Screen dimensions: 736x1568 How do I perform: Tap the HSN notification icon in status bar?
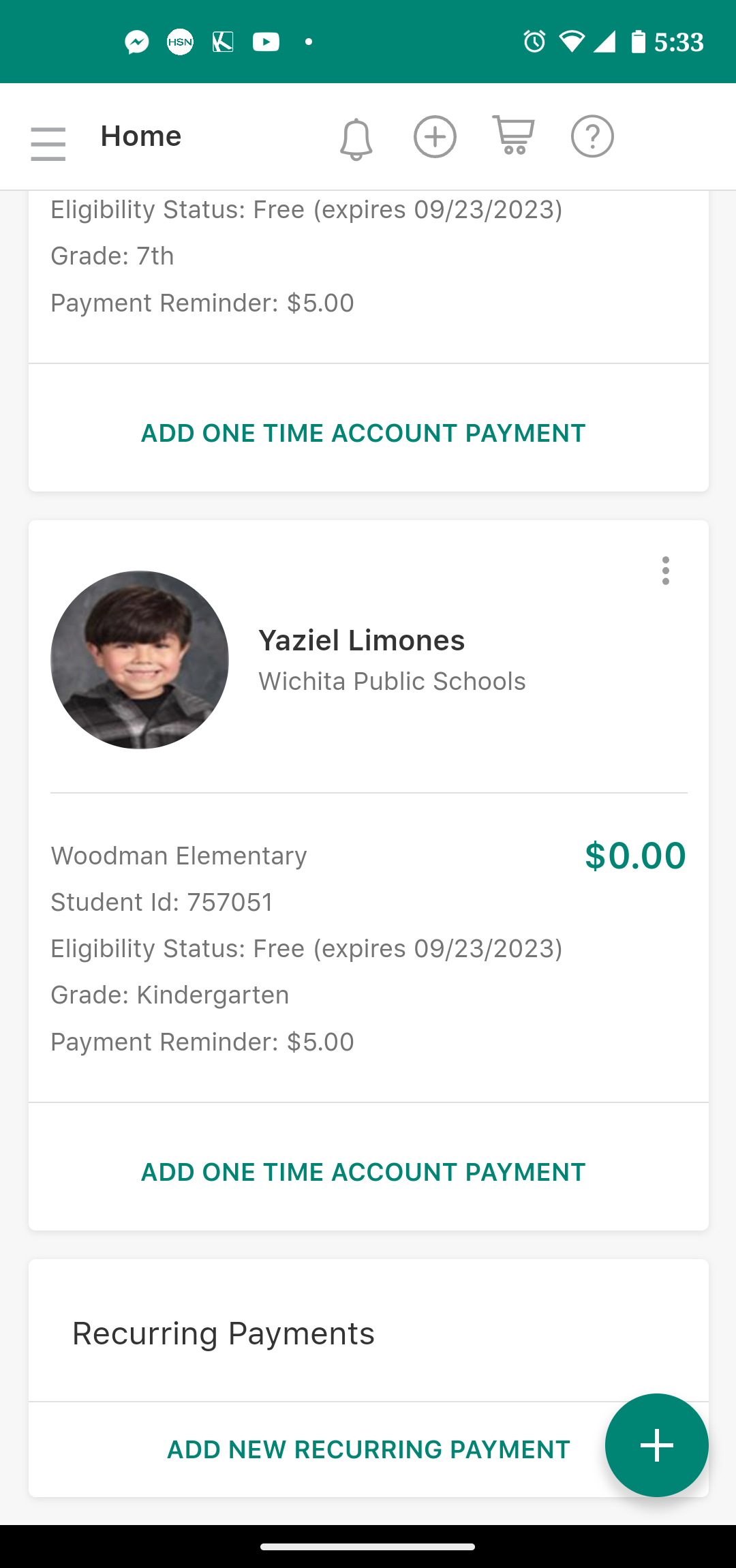tap(180, 42)
